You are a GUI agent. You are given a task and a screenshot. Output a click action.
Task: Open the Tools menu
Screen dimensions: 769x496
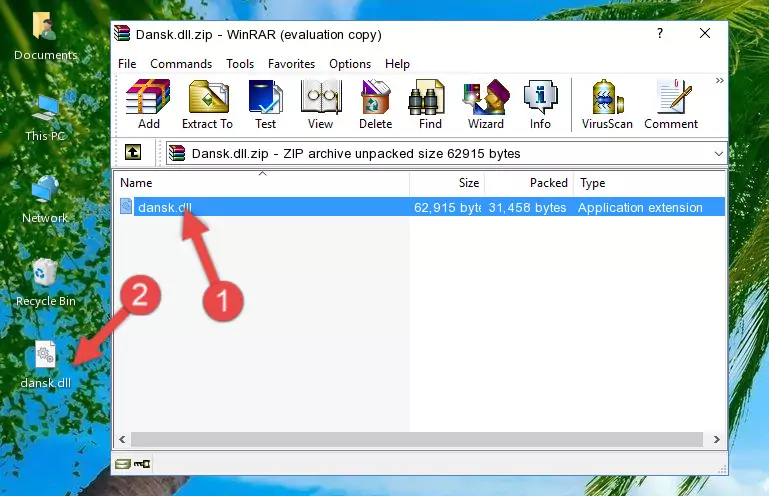click(x=240, y=64)
